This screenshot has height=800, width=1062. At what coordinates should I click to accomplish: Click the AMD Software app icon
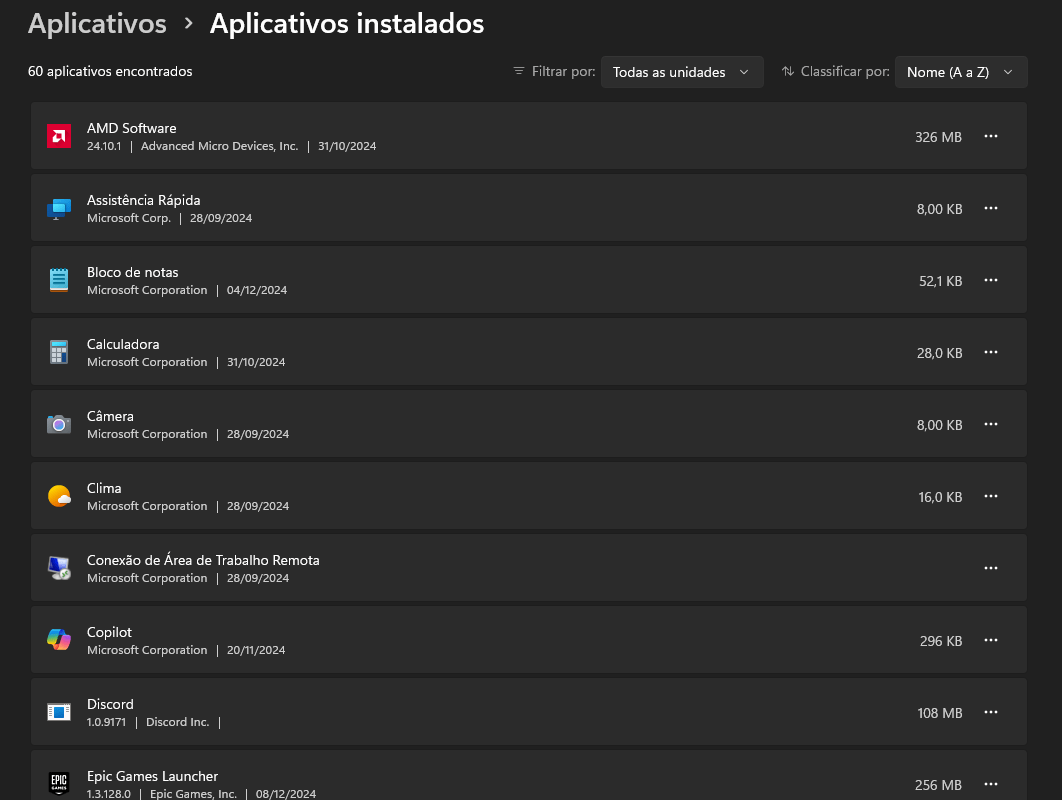pos(59,136)
